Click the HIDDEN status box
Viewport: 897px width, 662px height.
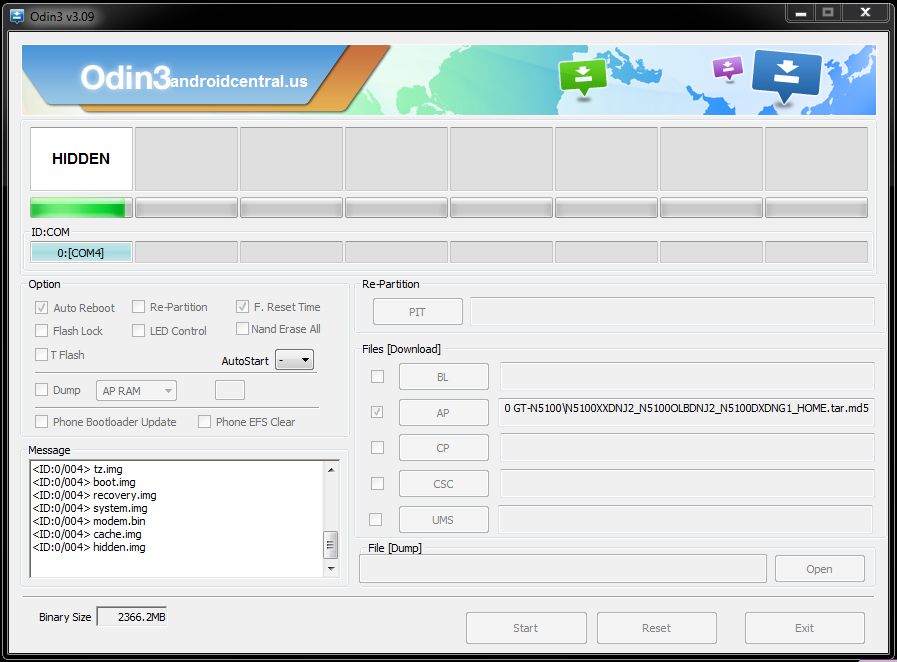(81, 158)
